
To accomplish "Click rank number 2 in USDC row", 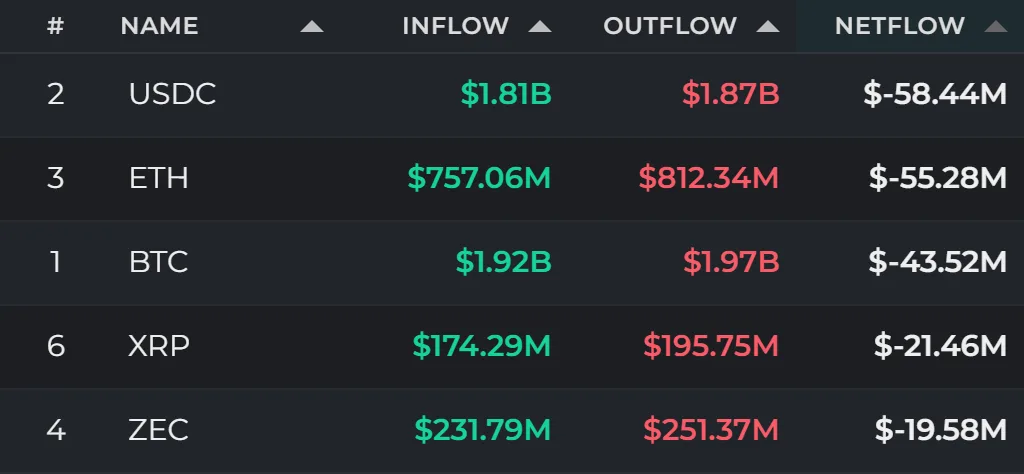I will coord(56,95).
